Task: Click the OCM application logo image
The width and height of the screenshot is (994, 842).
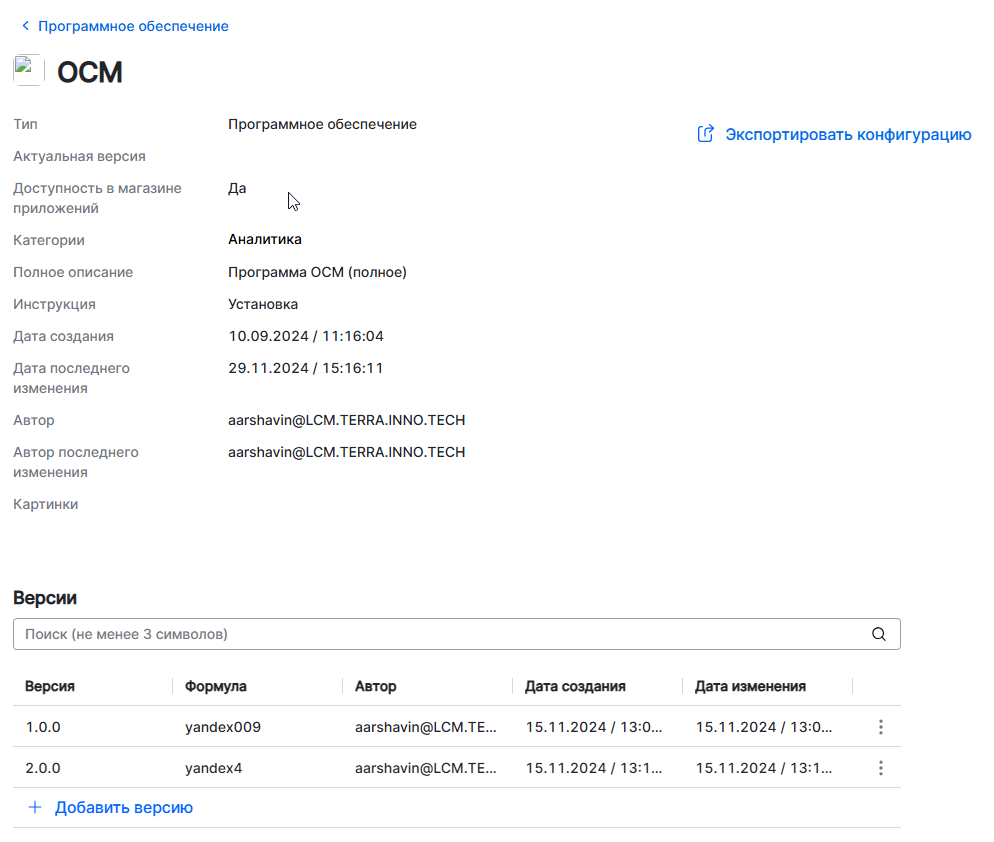Action: 27,70
